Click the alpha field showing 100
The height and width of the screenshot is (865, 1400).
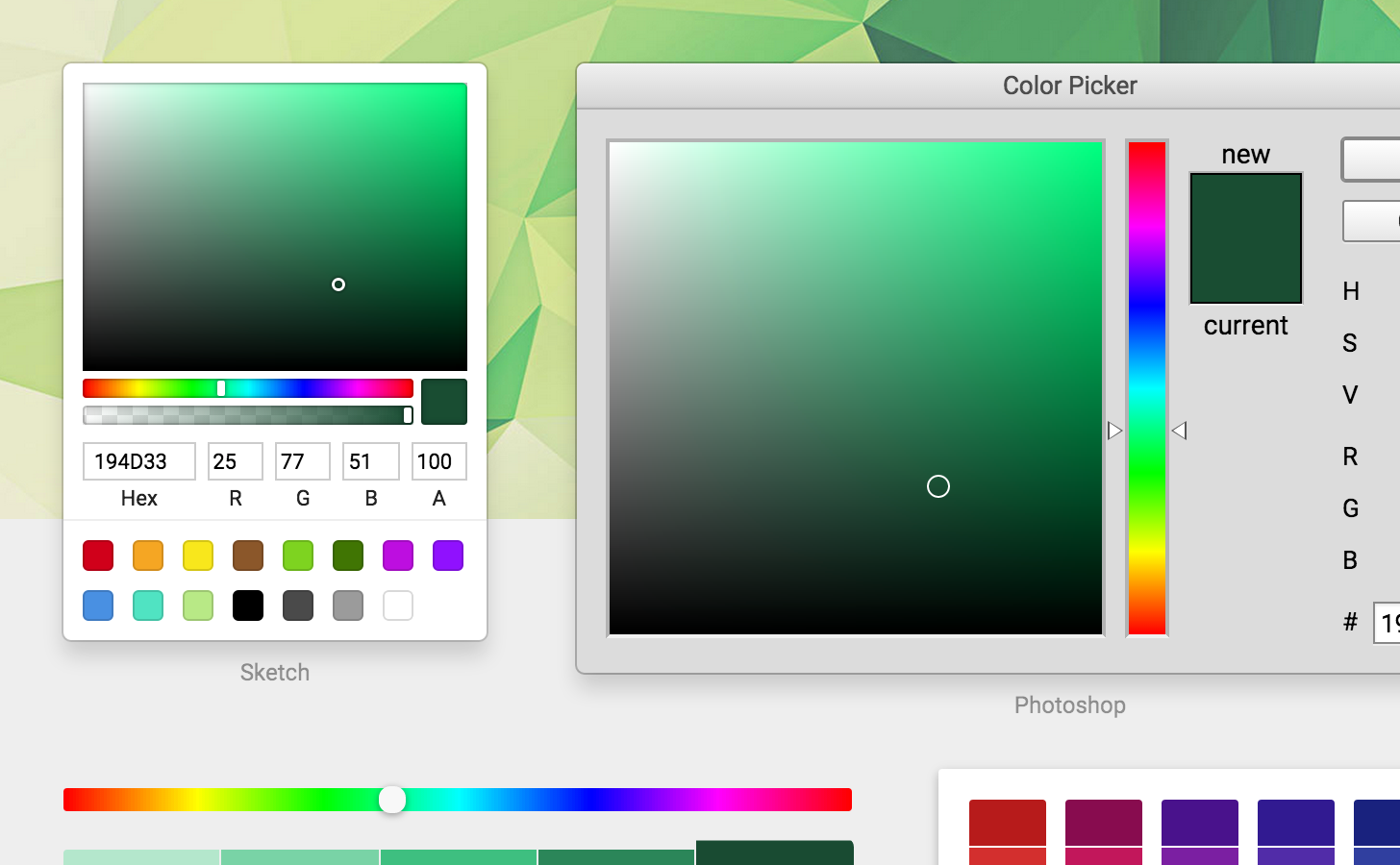438,461
